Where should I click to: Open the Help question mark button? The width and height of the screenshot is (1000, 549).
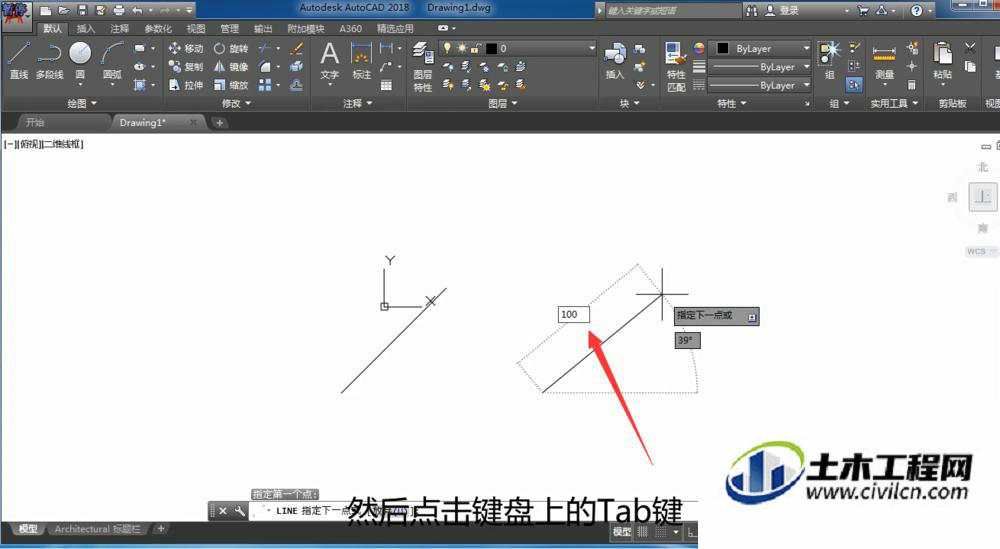click(x=916, y=10)
